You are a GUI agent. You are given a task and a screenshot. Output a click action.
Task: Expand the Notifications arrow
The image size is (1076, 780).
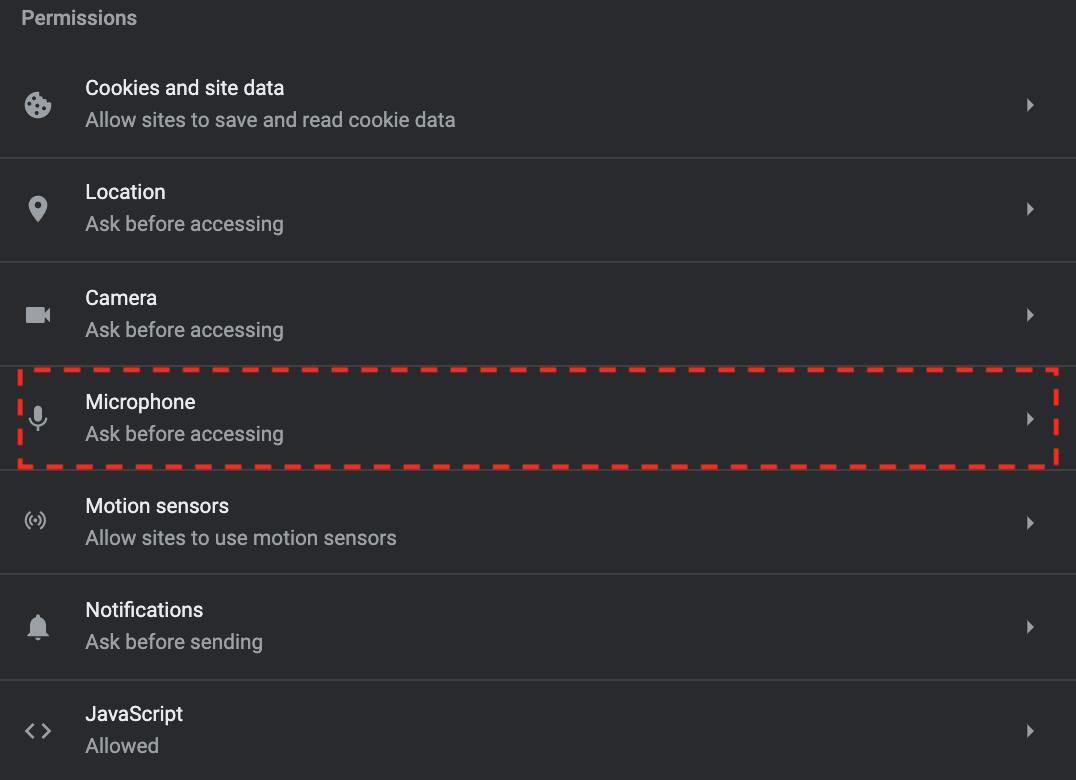point(1030,627)
